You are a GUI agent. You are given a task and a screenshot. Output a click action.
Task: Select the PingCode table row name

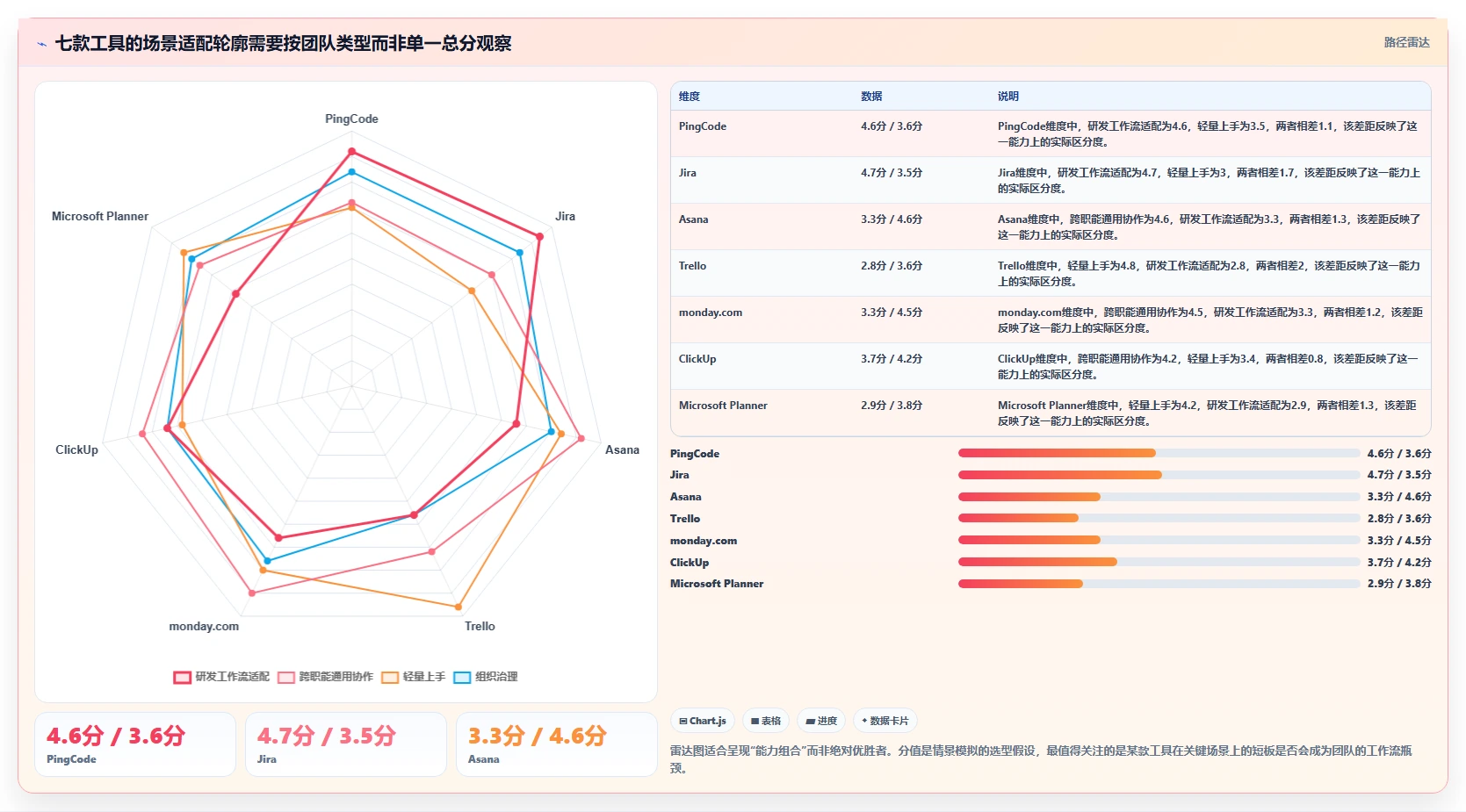(x=703, y=126)
